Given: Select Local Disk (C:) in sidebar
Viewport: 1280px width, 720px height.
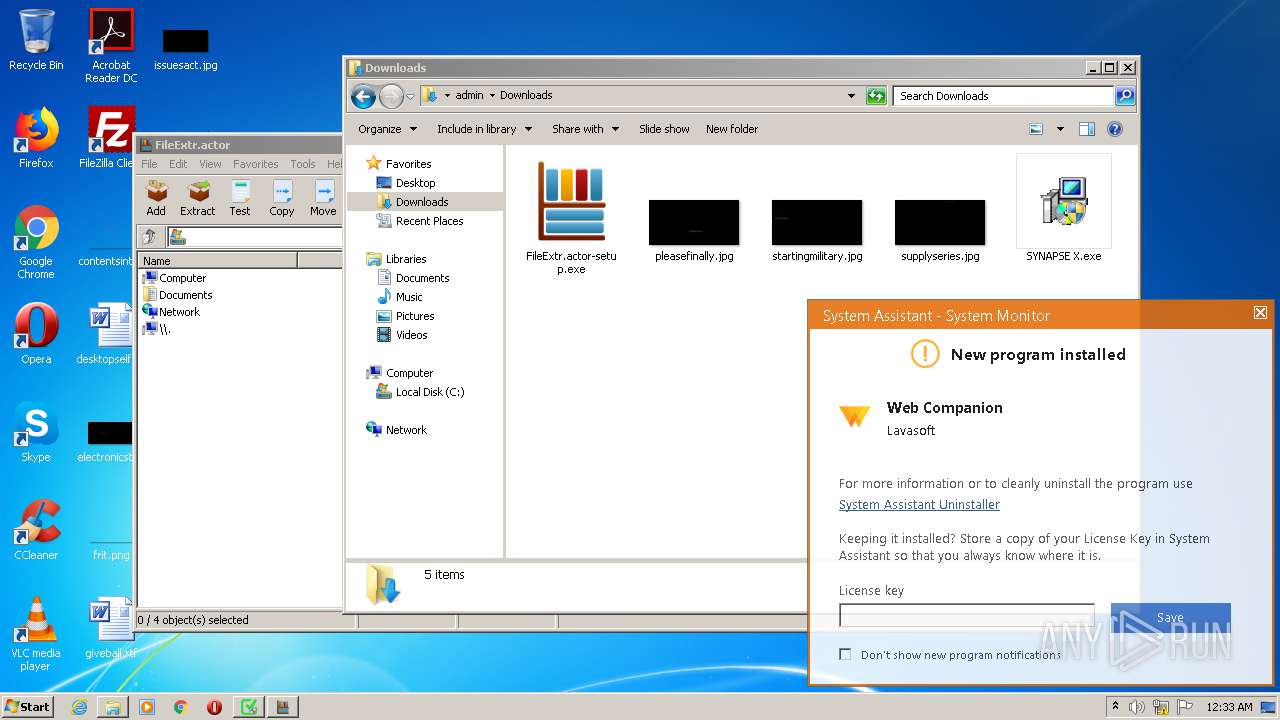Looking at the screenshot, I should tap(430, 392).
